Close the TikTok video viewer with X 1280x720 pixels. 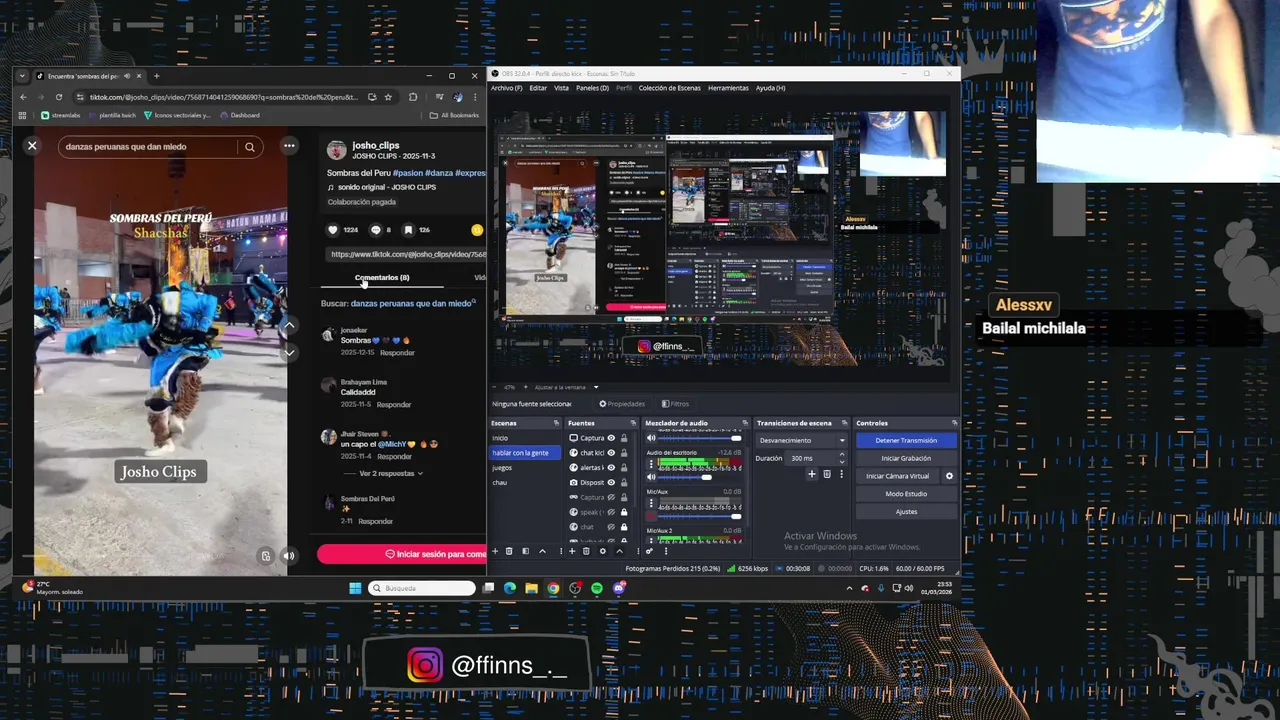(32, 146)
